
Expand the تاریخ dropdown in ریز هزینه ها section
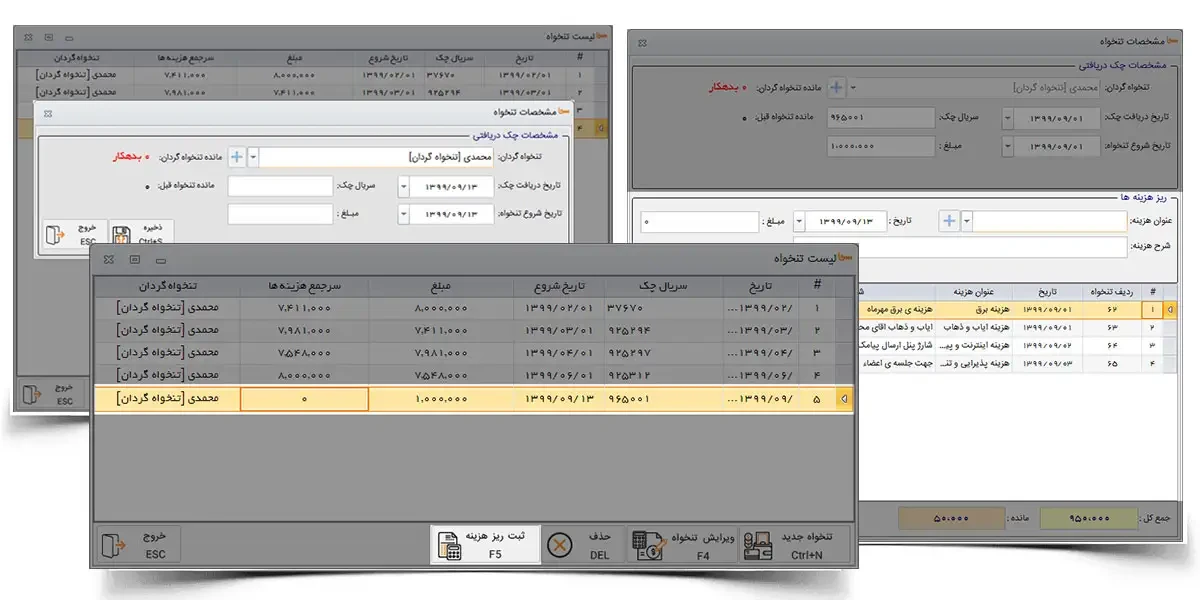pos(798,221)
